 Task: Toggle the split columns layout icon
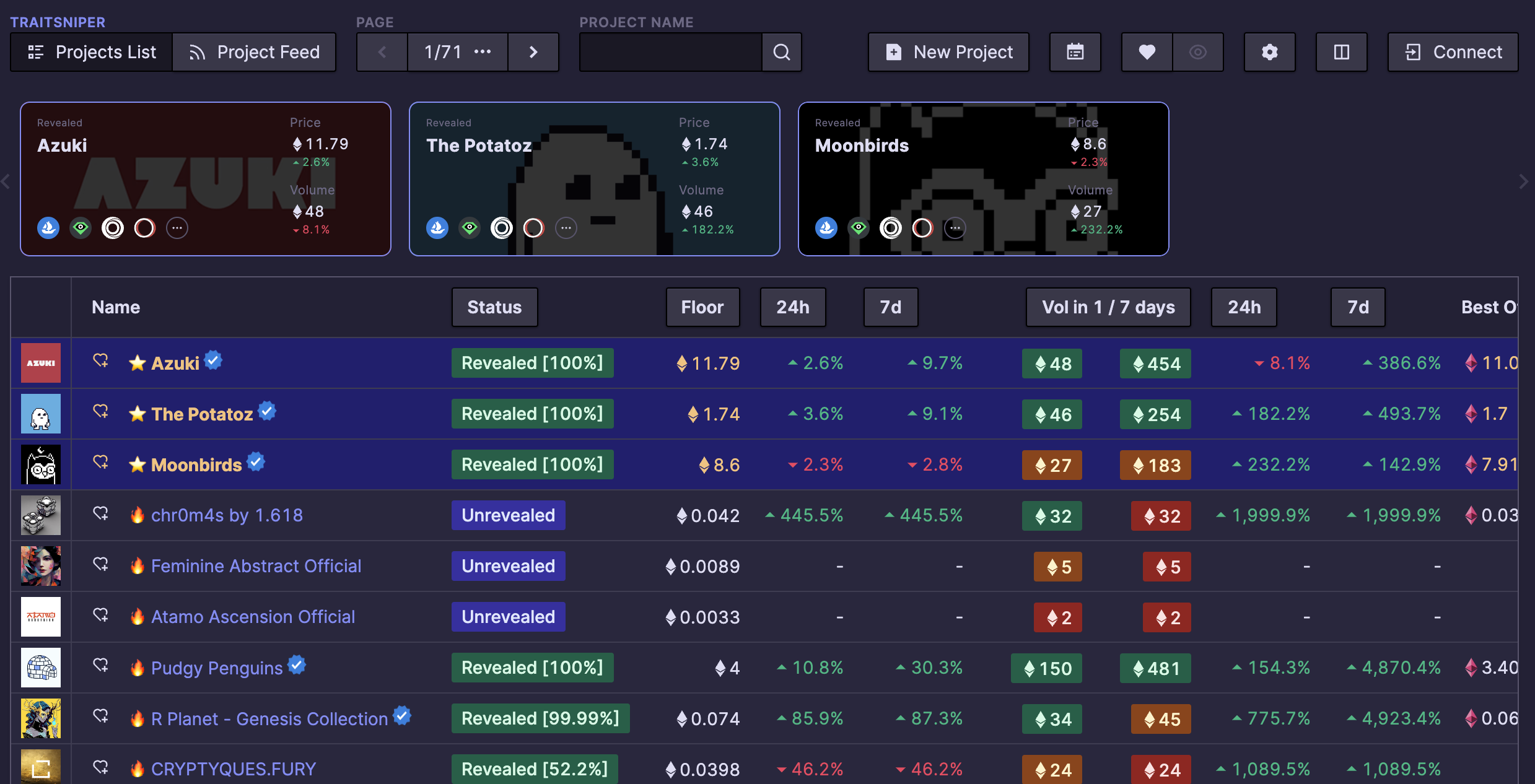coord(1342,52)
